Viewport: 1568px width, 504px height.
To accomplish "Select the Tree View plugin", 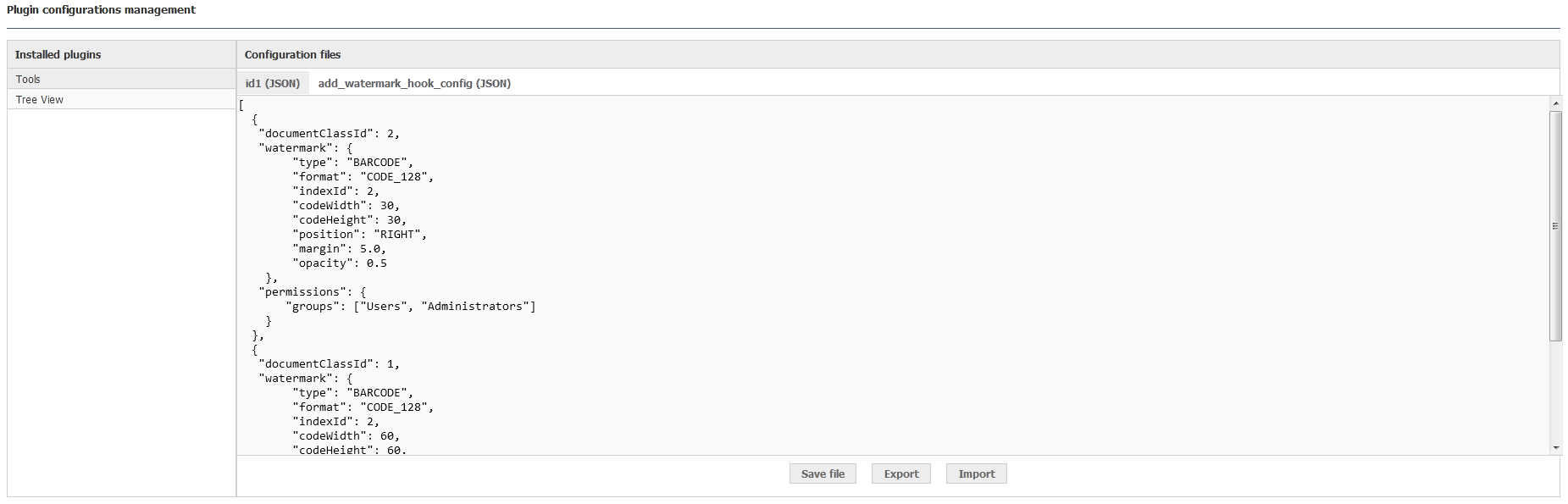I will click(121, 99).
